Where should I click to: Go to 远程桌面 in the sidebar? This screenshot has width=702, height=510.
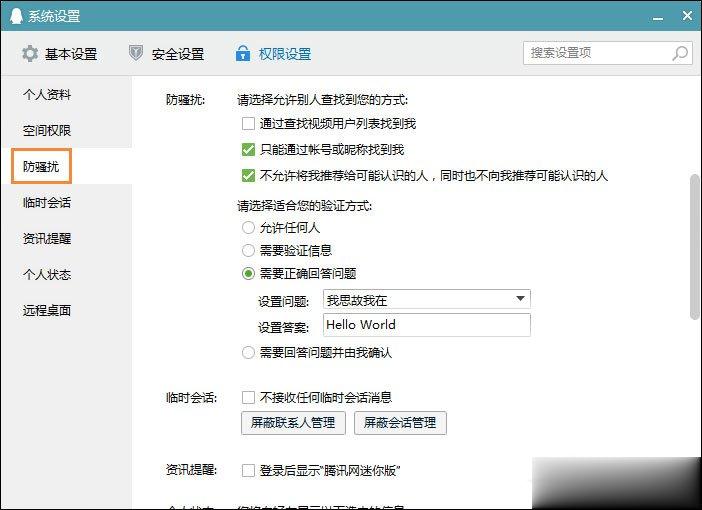click(x=47, y=310)
